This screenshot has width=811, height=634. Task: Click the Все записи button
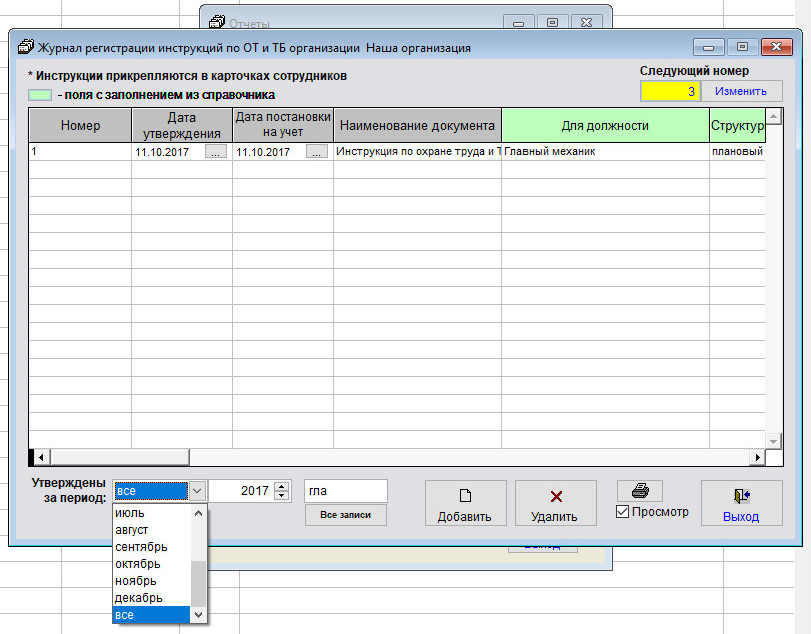(345, 515)
